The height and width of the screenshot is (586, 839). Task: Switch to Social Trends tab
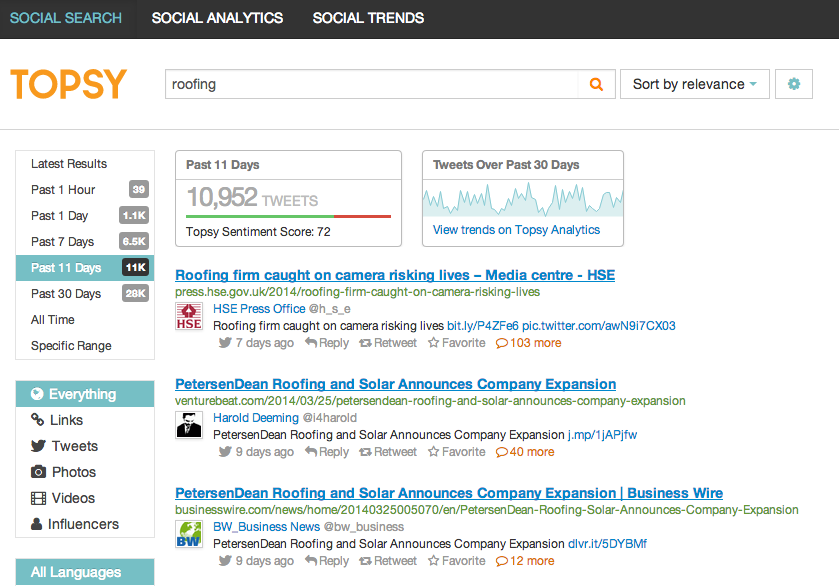[x=368, y=18]
